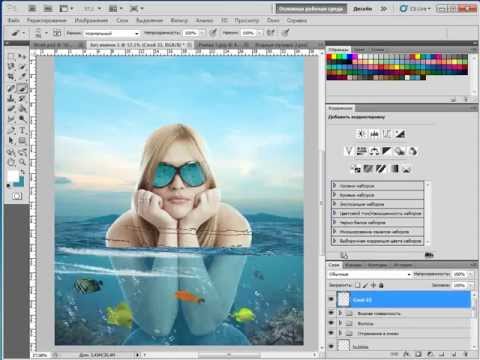Screen dimensions: 480x360
Task: Select the Eyedropper tool
Action: click(x=22, y=77)
